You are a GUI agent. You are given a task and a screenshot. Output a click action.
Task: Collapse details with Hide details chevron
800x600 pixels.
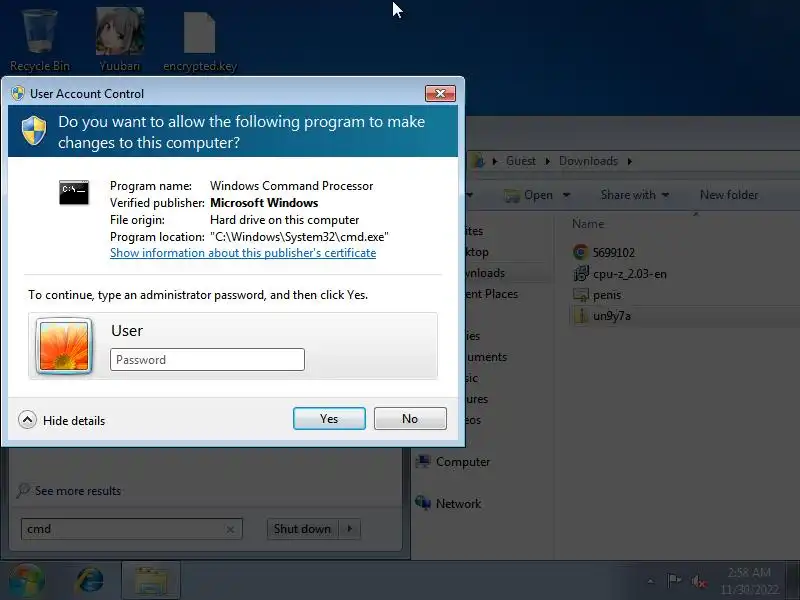(27, 420)
